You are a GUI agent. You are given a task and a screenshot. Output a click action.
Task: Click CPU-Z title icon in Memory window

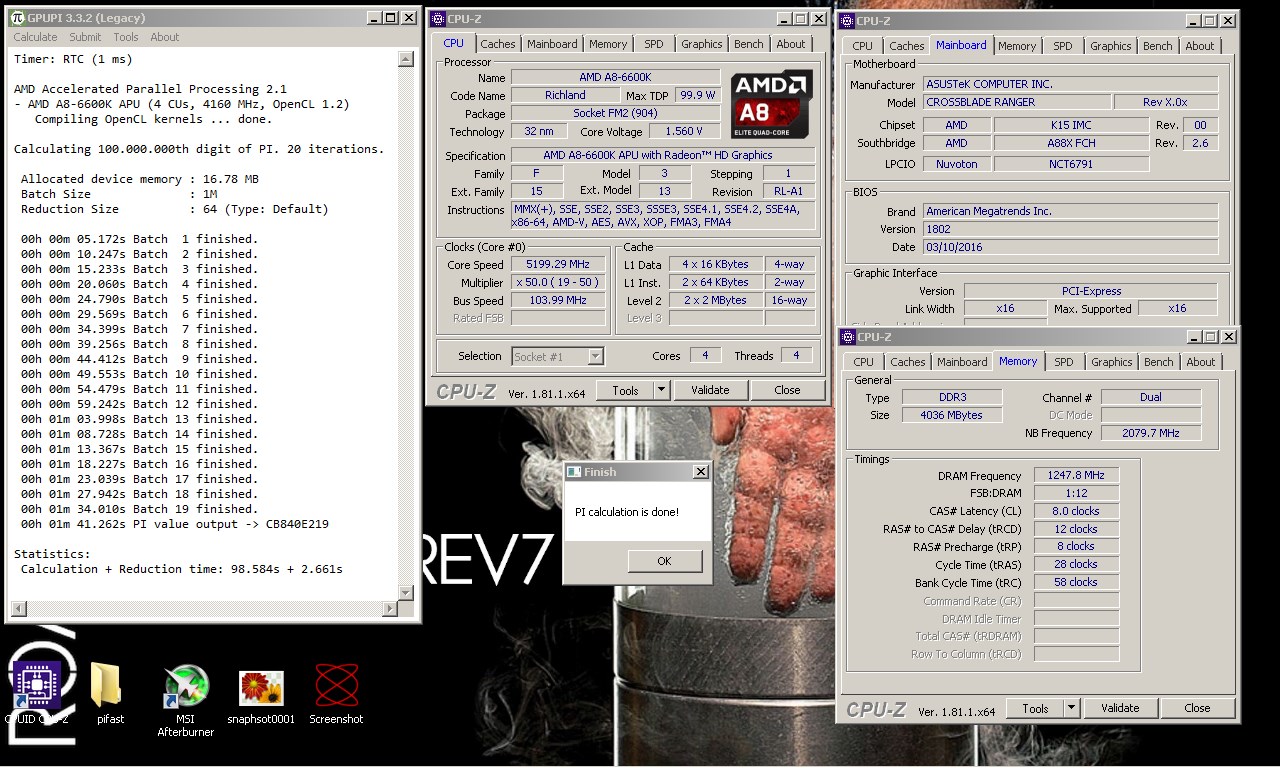848,337
